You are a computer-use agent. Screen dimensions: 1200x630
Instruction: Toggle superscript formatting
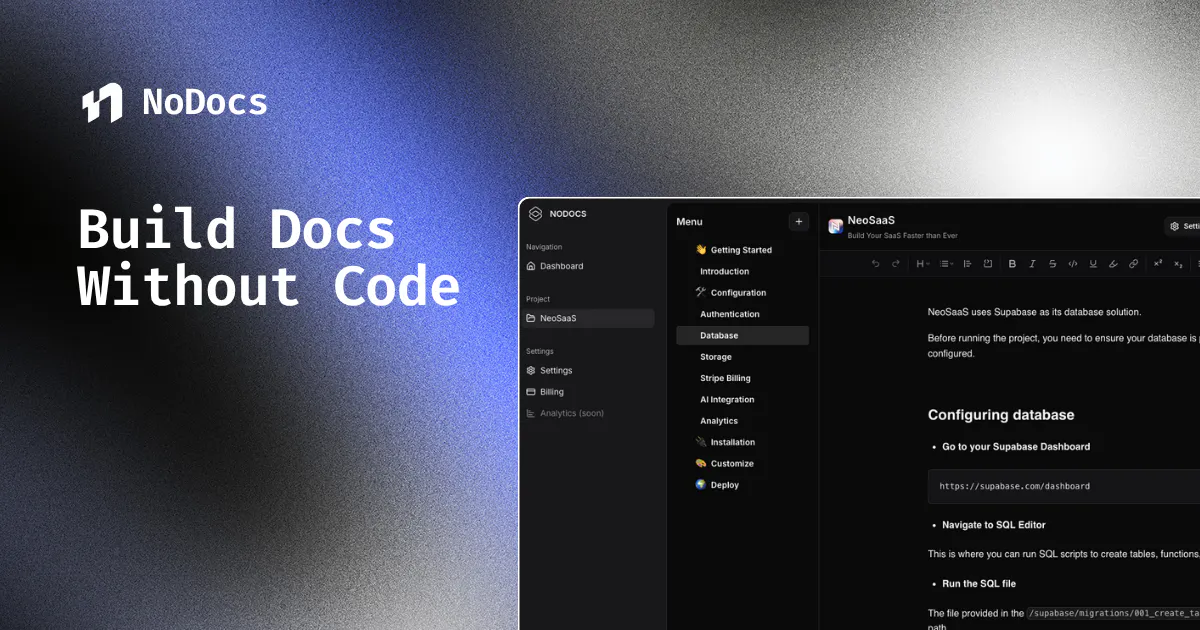[1158, 264]
